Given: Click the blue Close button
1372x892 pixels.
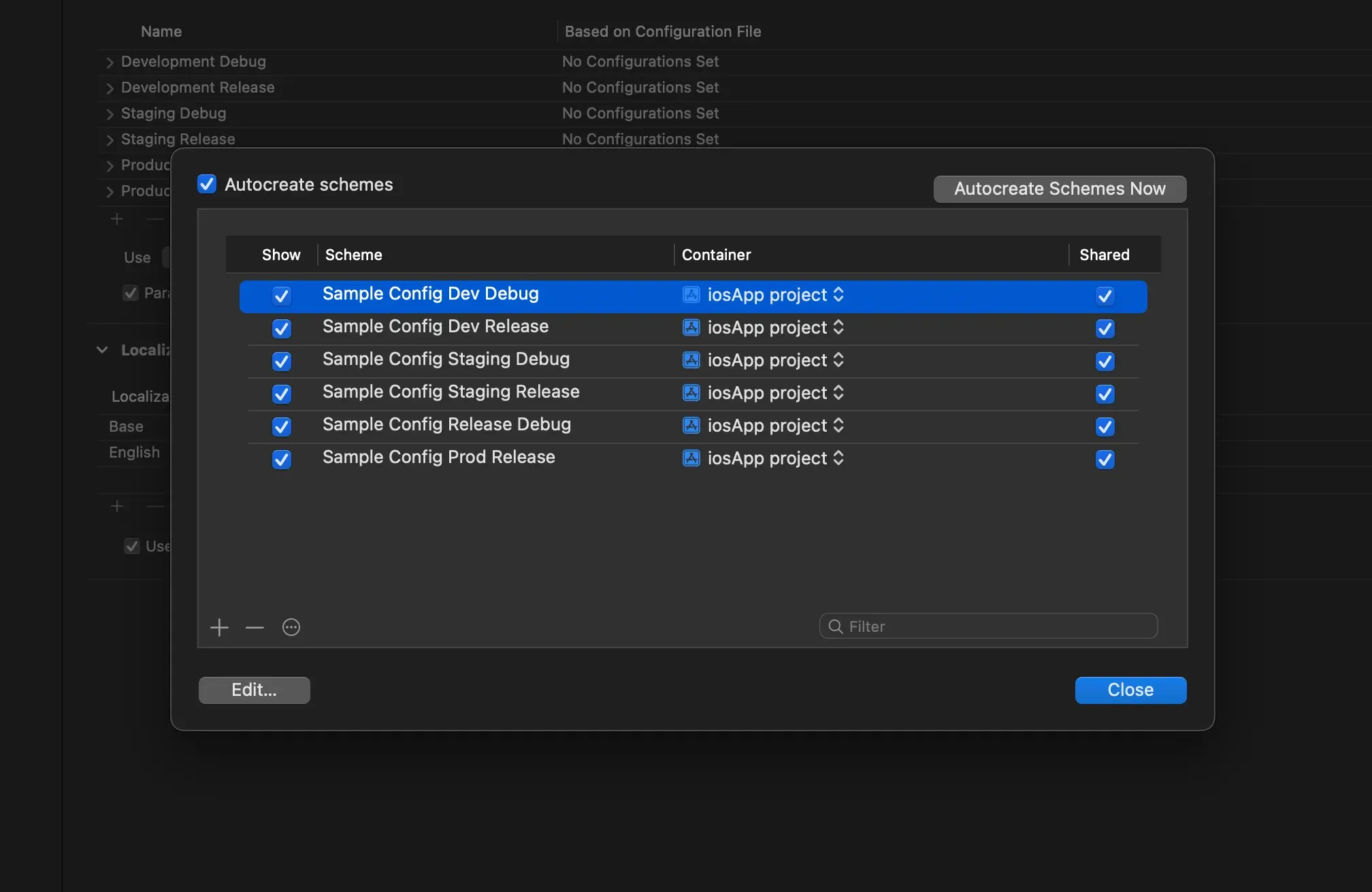Looking at the screenshot, I should pos(1130,690).
